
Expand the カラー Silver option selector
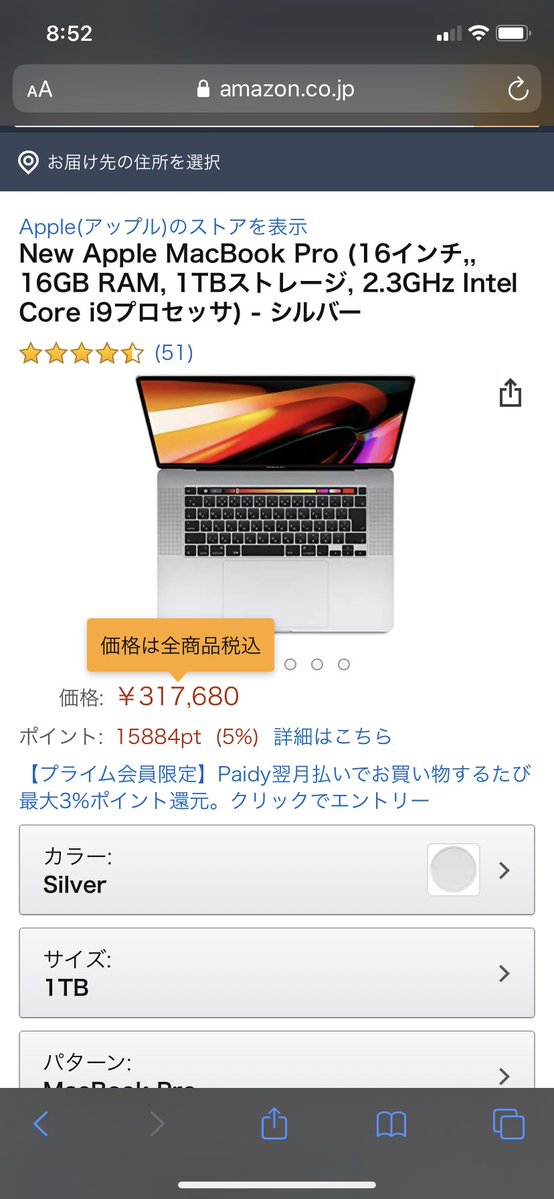click(x=277, y=870)
